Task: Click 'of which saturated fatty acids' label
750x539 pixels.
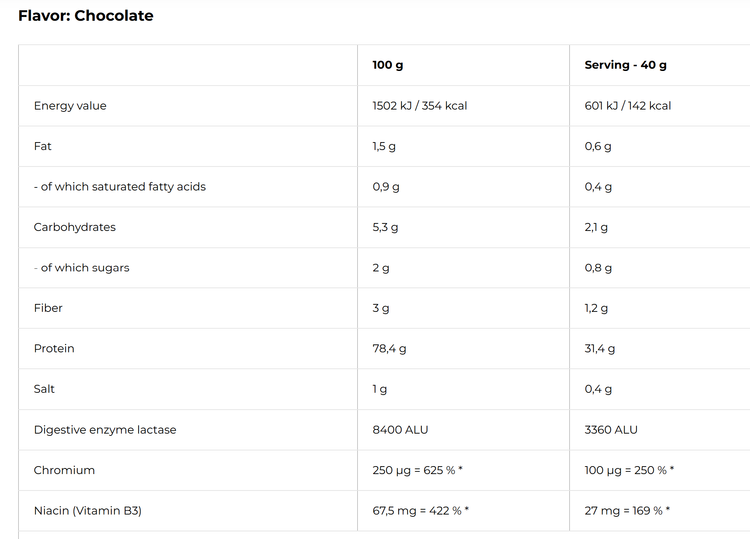Action: 122,187
